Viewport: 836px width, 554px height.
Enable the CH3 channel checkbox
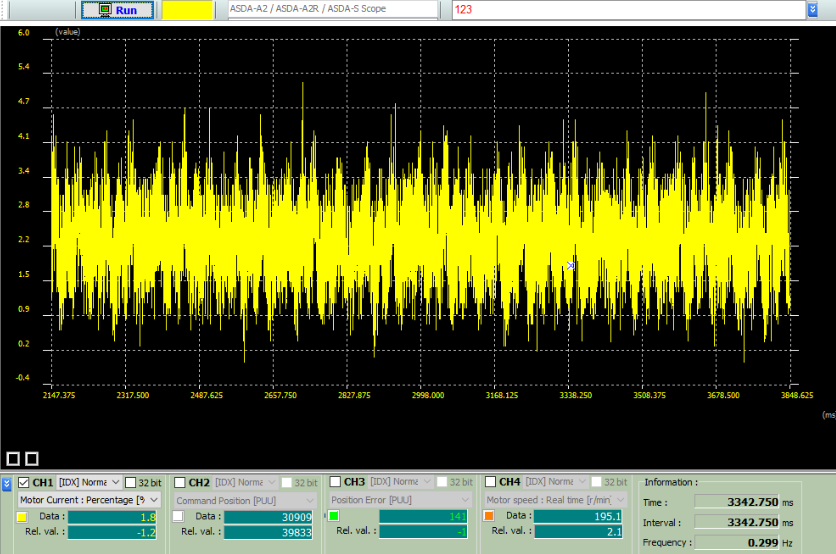tap(335, 482)
